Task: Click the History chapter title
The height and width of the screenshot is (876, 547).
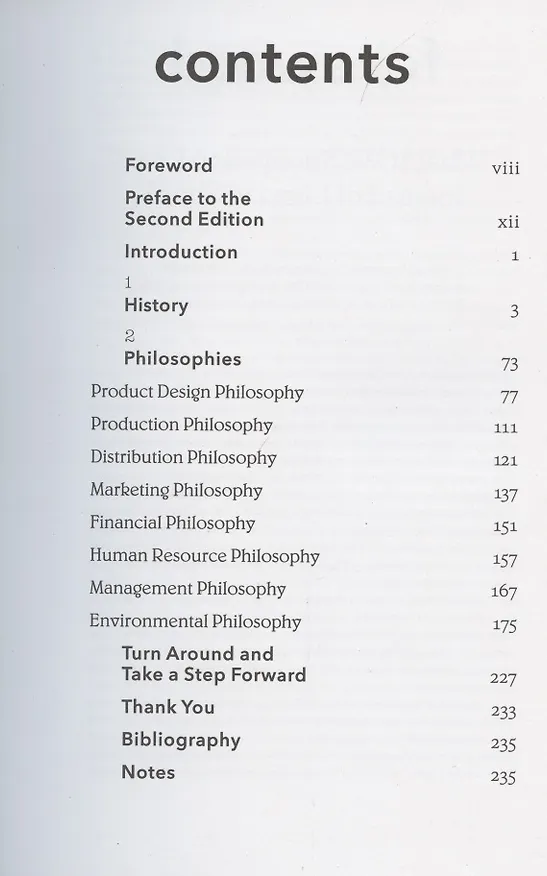Action: click(x=156, y=306)
